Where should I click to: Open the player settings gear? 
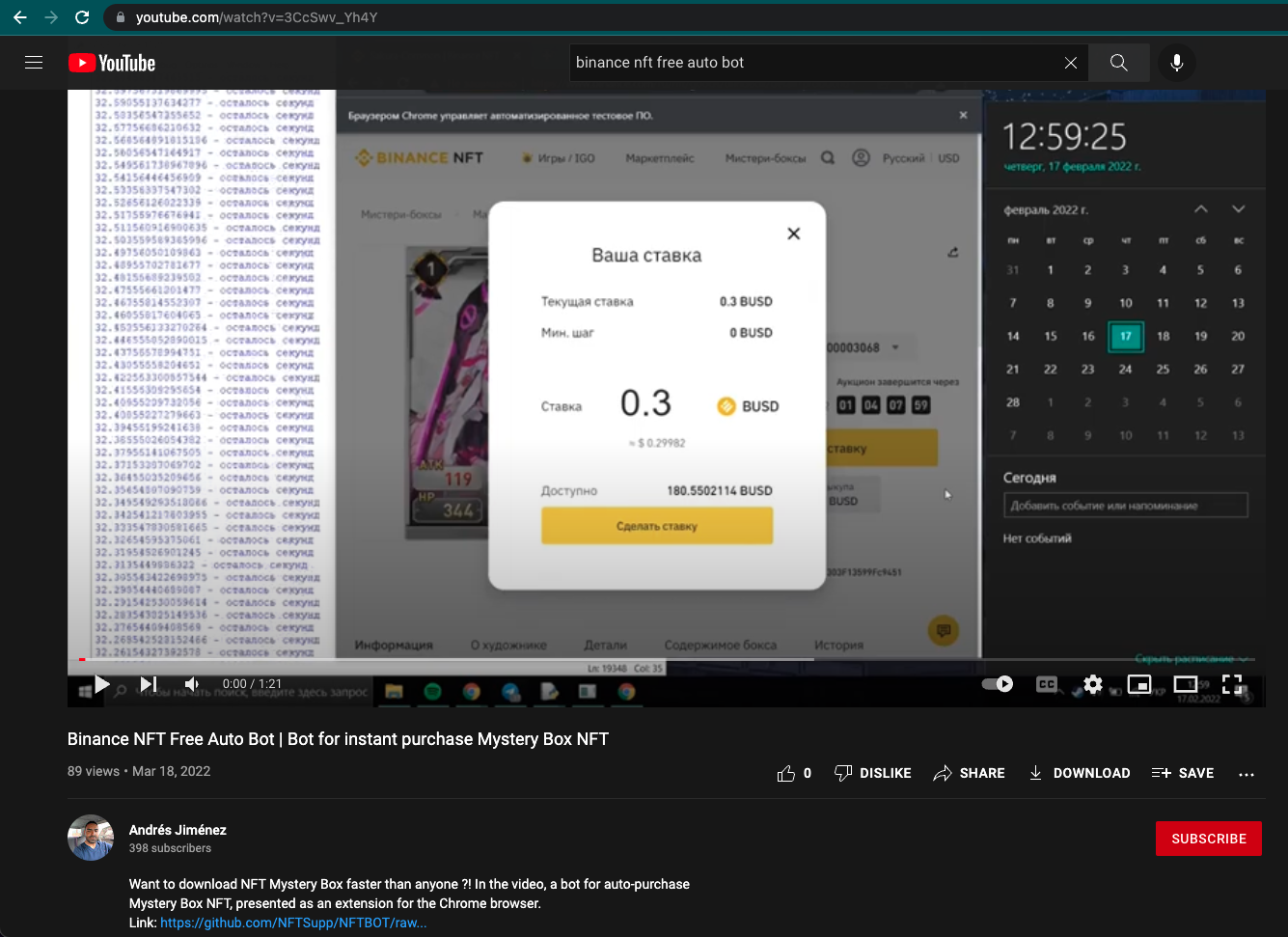click(x=1092, y=684)
